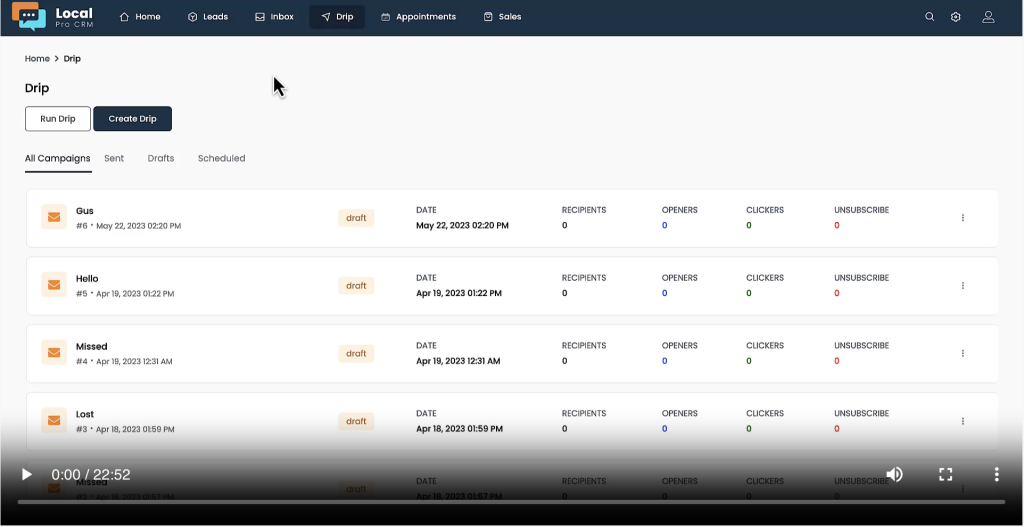Click the Local Pro CRM logo
Viewport: 1024px width, 527px height.
point(53,17)
